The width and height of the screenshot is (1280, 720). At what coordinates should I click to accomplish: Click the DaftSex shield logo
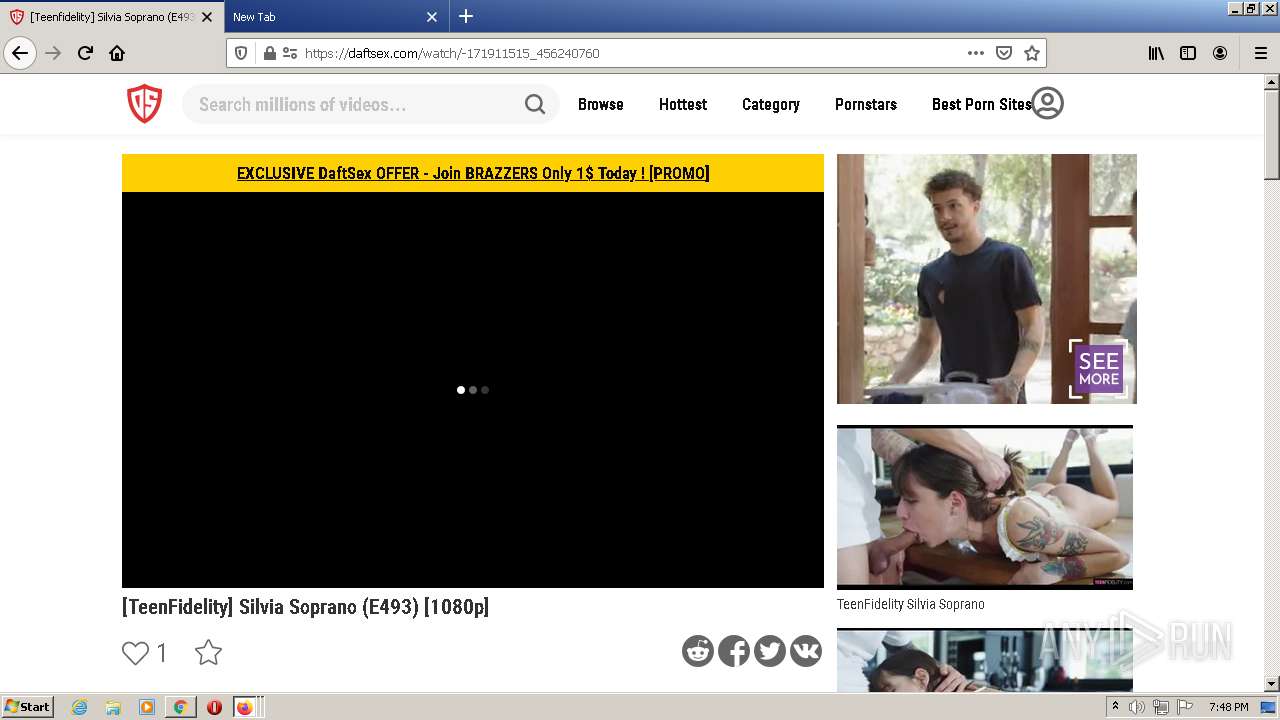(144, 104)
